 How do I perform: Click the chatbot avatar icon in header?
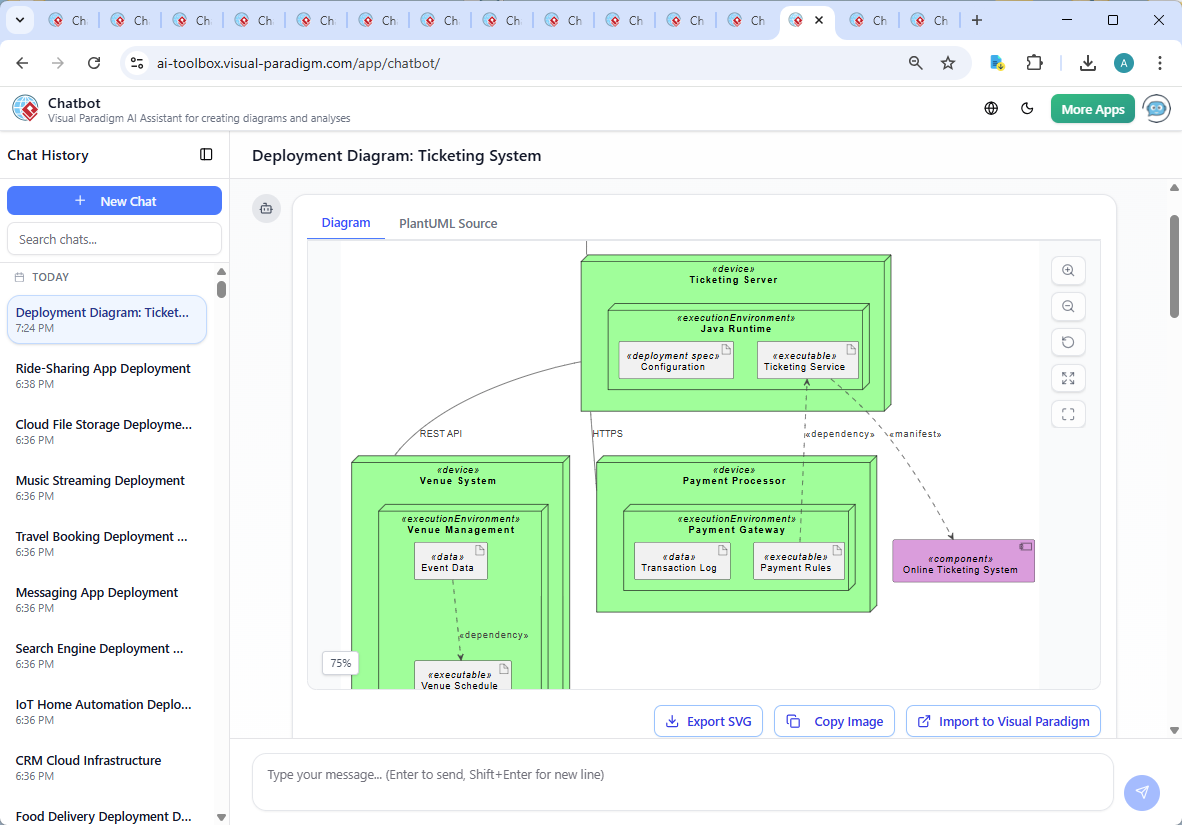(1157, 109)
